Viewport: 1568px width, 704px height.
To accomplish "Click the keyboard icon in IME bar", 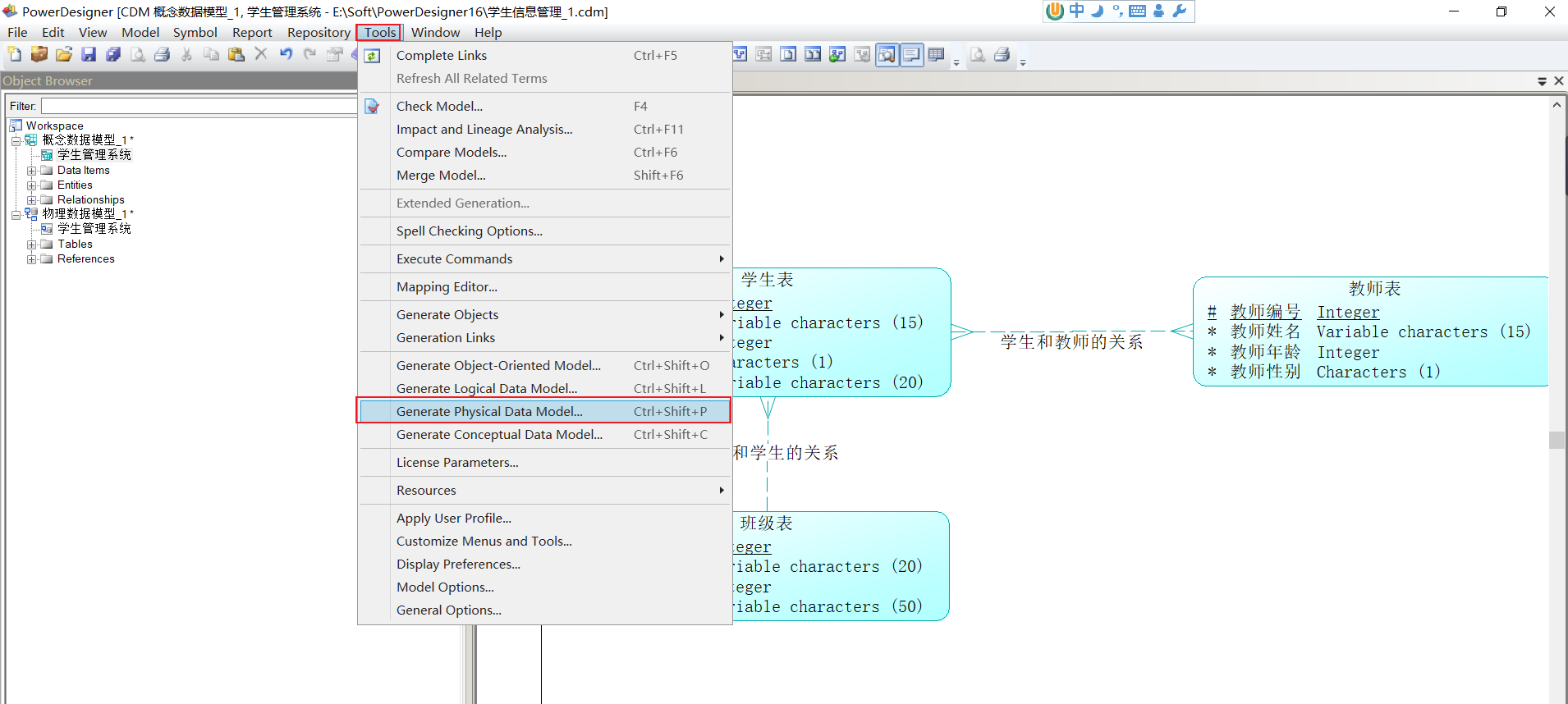I will (x=1138, y=11).
